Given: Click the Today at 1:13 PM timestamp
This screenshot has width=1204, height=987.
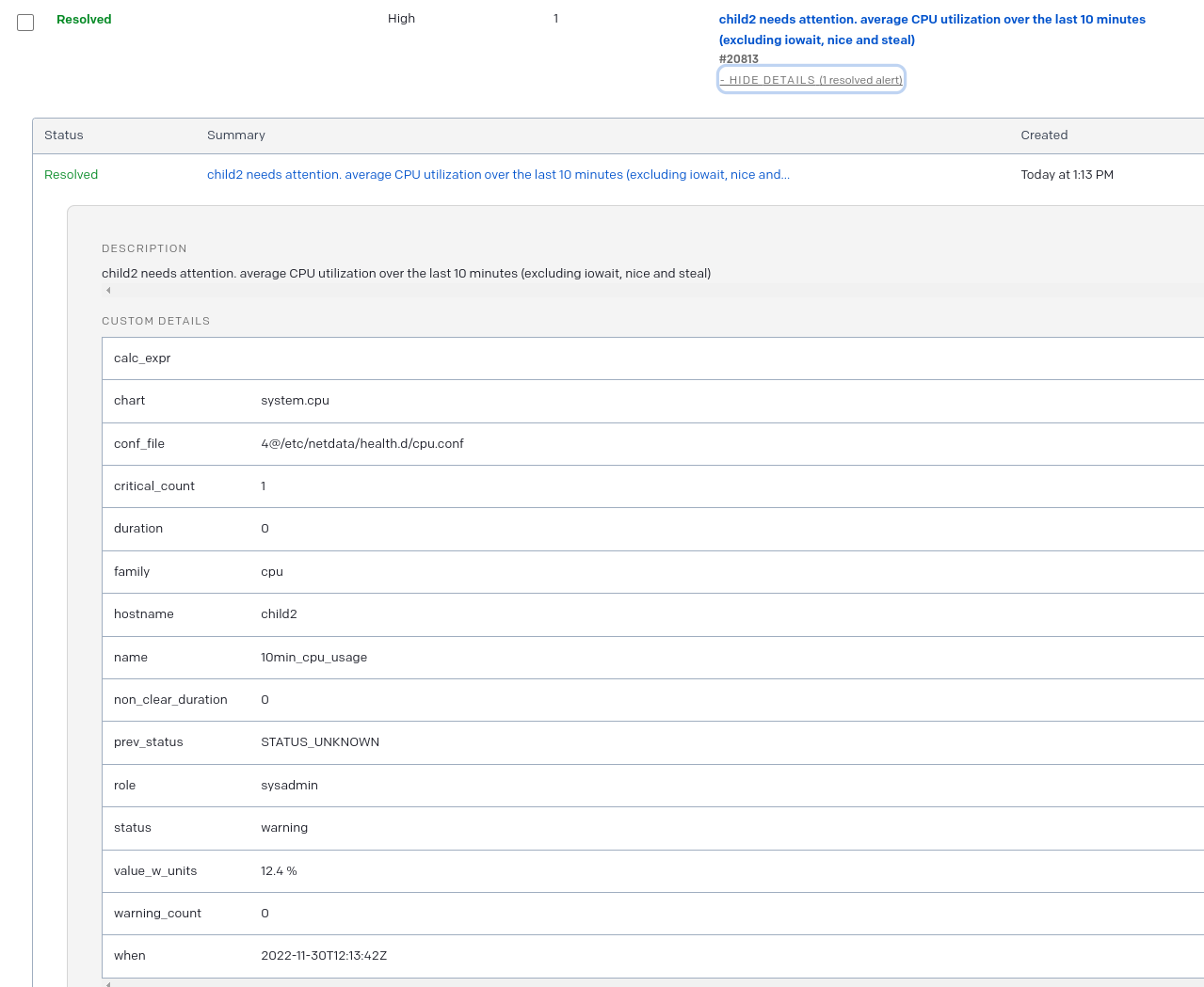Looking at the screenshot, I should click(x=1067, y=174).
